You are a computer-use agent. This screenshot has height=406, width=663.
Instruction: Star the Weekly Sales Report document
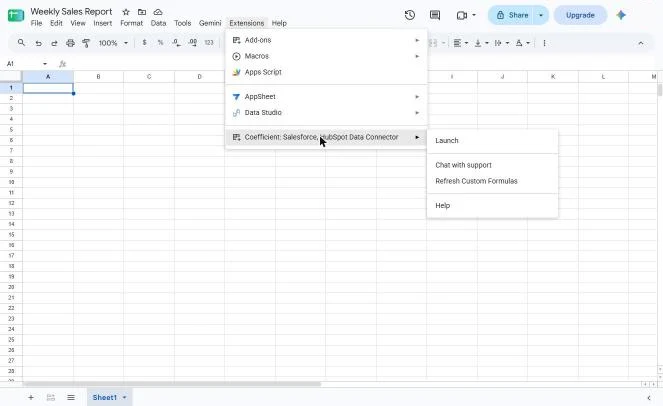click(x=126, y=12)
